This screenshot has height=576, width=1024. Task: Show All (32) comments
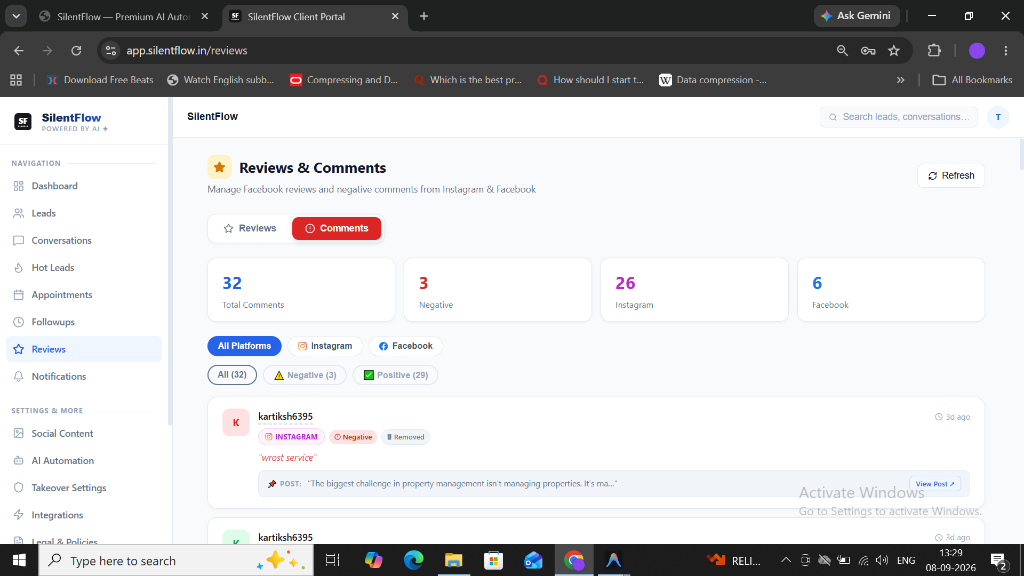click(x=232, y=375)
